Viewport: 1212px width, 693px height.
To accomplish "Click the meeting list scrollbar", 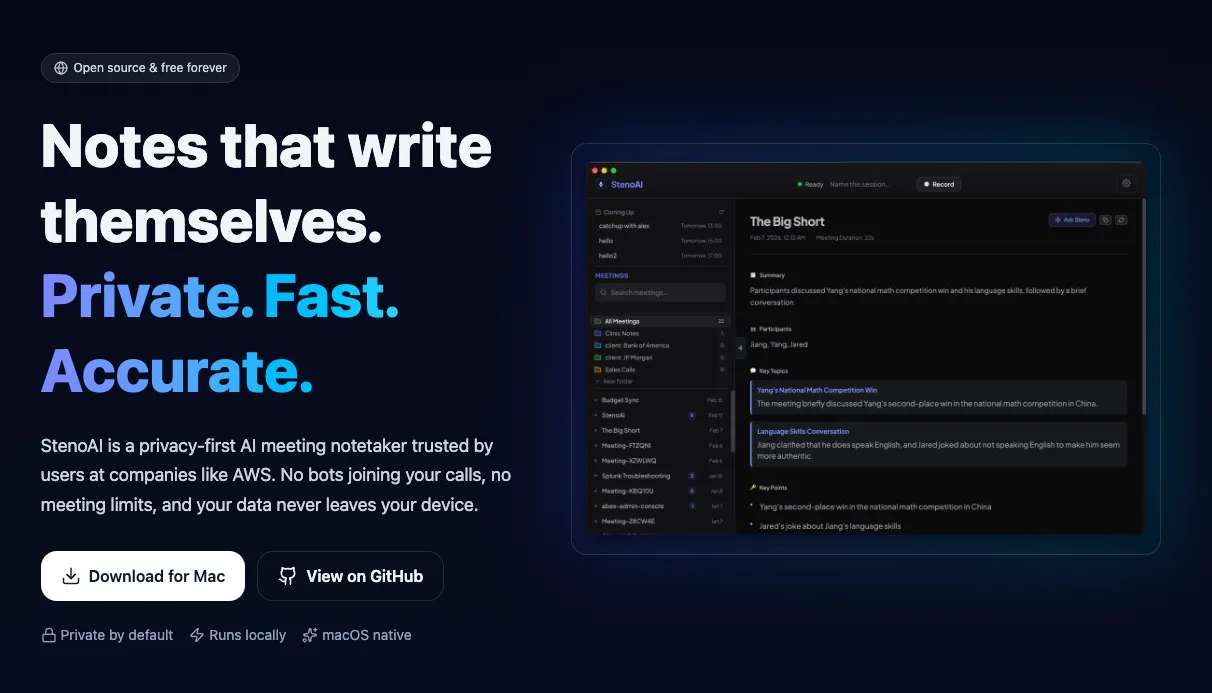I will pos(733,421).
